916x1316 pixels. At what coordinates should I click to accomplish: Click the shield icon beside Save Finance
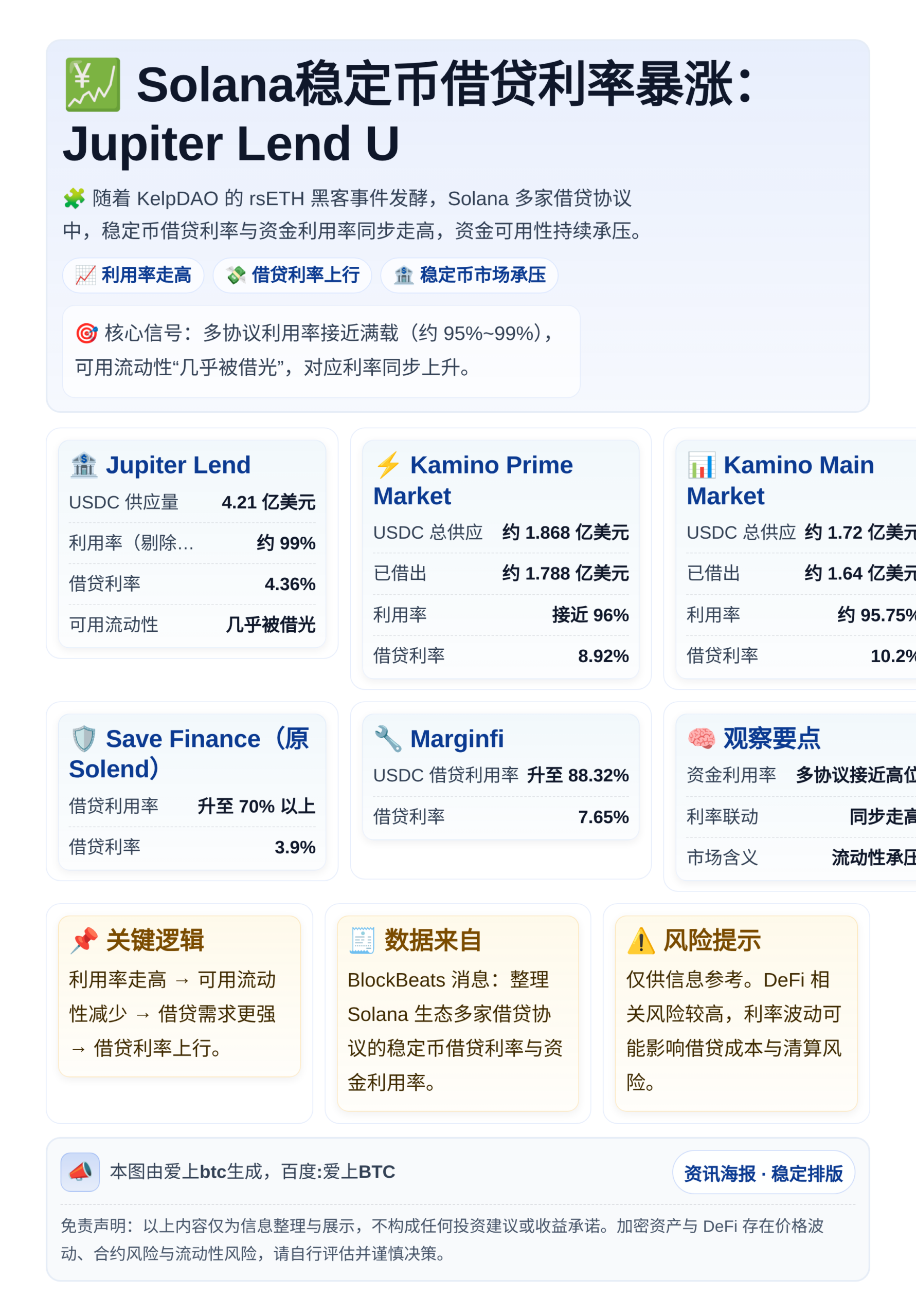click(84, 739)
